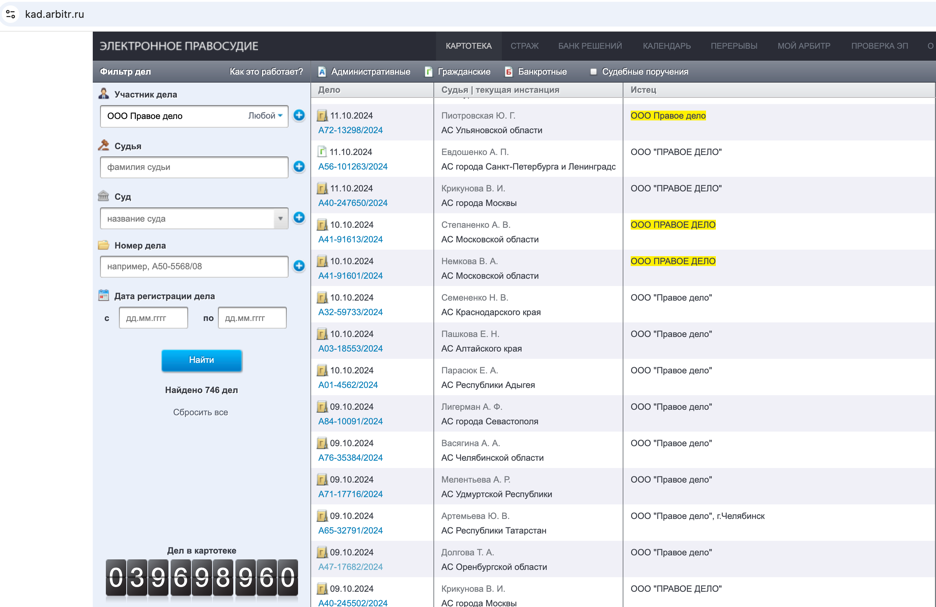The width and height of the screenshot is (936, 607).
Task: Click the Дел в картотеке counter
Action: point(202,578)
